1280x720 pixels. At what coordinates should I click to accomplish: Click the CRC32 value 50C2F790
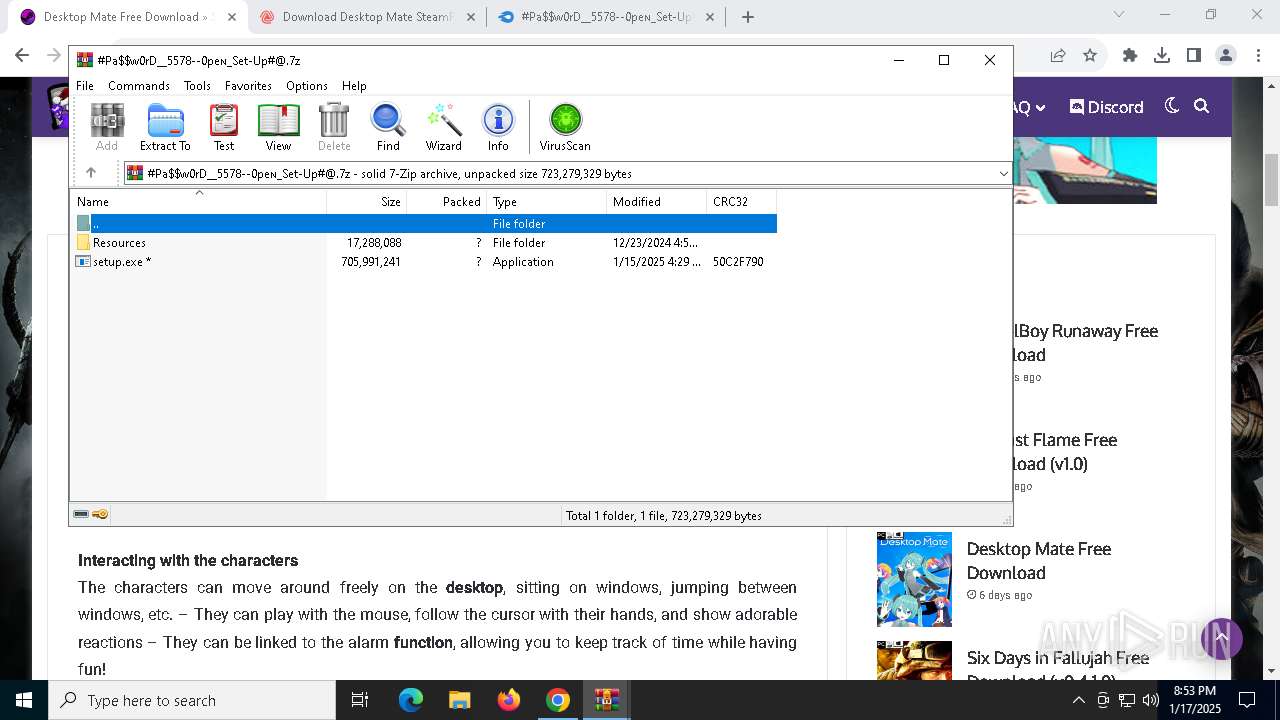pos(738,262)
